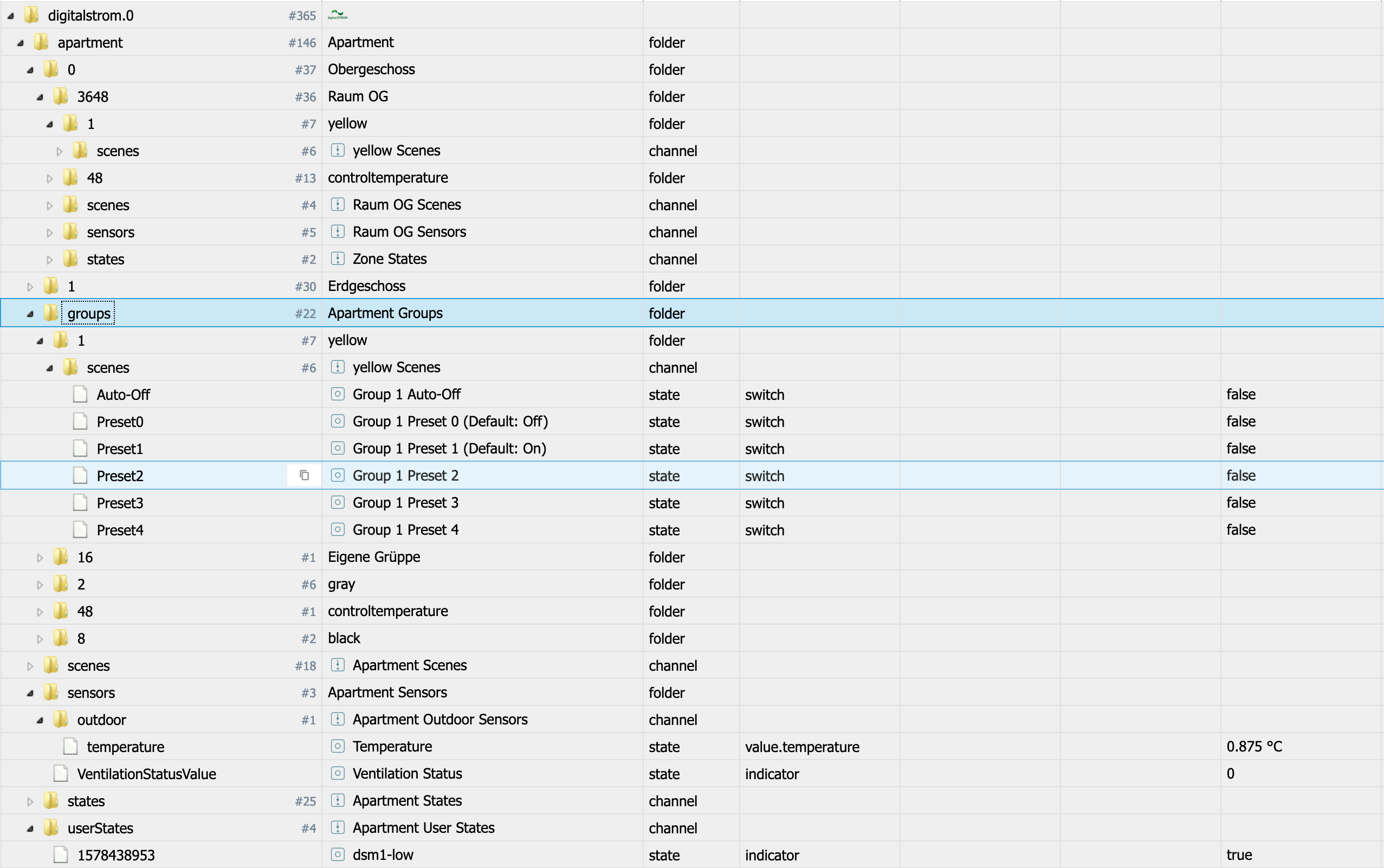Collapse the userStates folder
The width and height of the screenshot is (1384, 868).
[30, 828]
